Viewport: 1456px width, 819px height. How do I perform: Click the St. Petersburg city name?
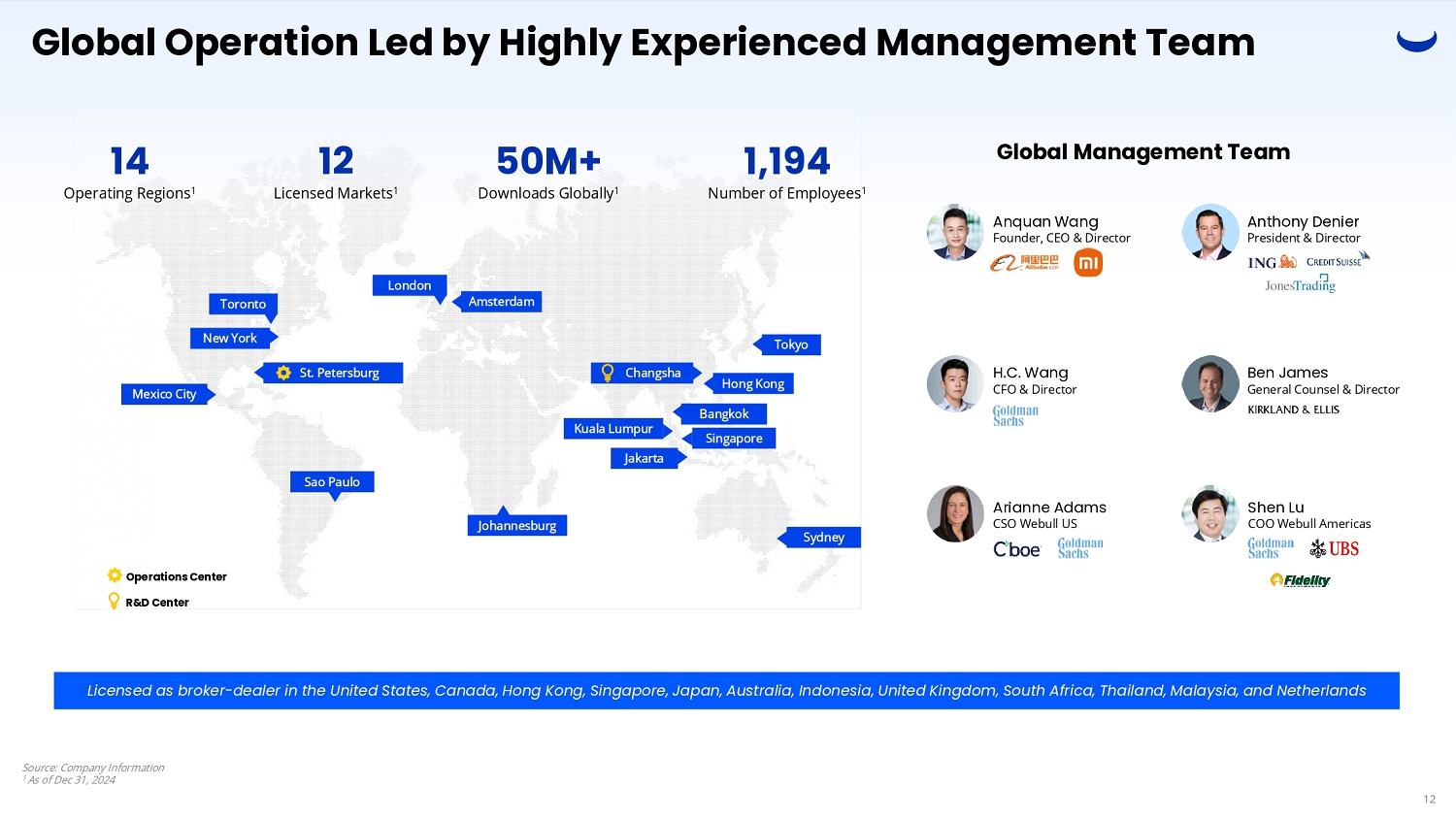(339, 373)
